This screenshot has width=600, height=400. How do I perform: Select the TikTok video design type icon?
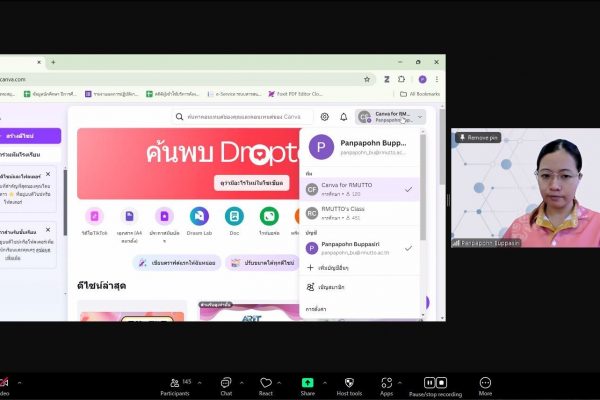tap(95, 216)
